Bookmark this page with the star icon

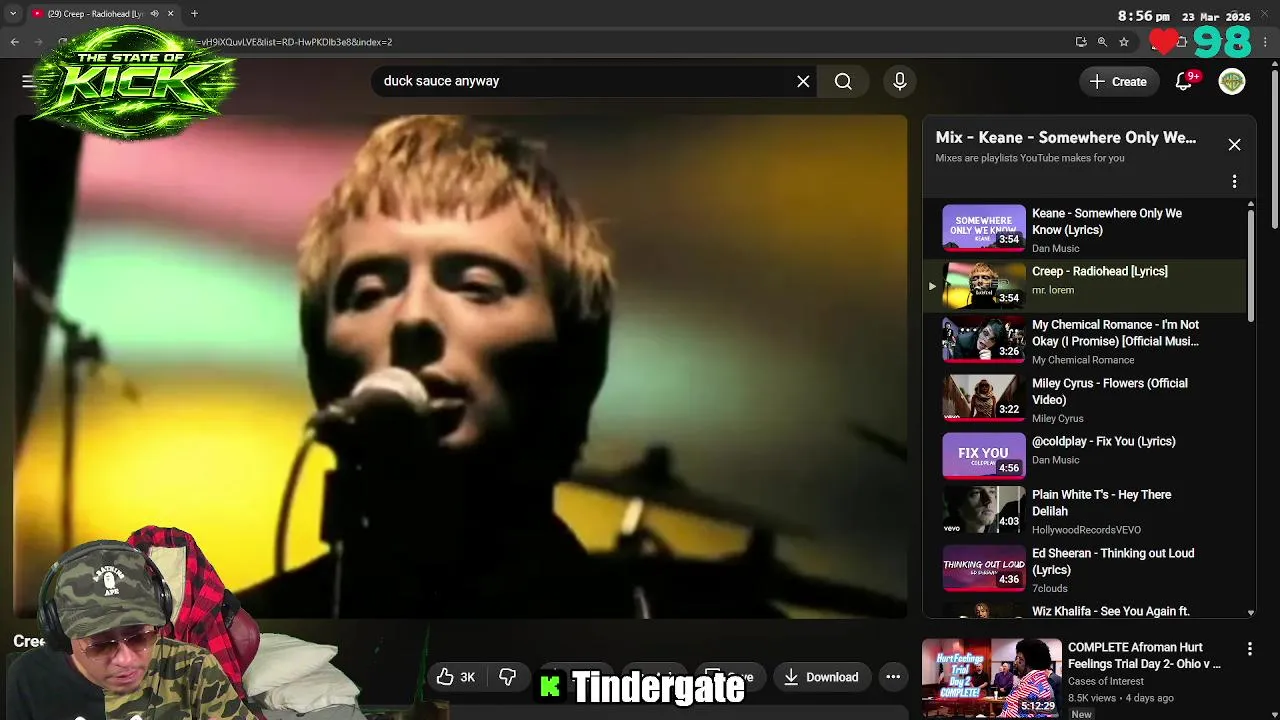[1124, 42]
